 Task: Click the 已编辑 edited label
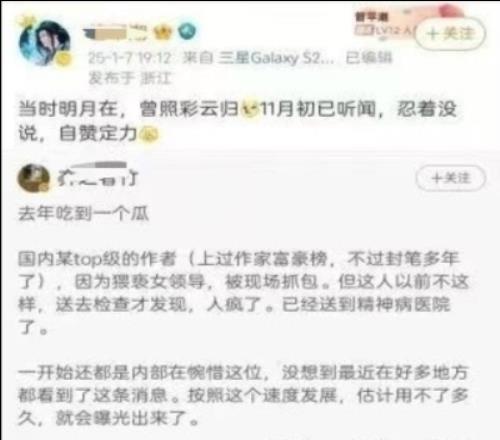click(x=368, y=58)
